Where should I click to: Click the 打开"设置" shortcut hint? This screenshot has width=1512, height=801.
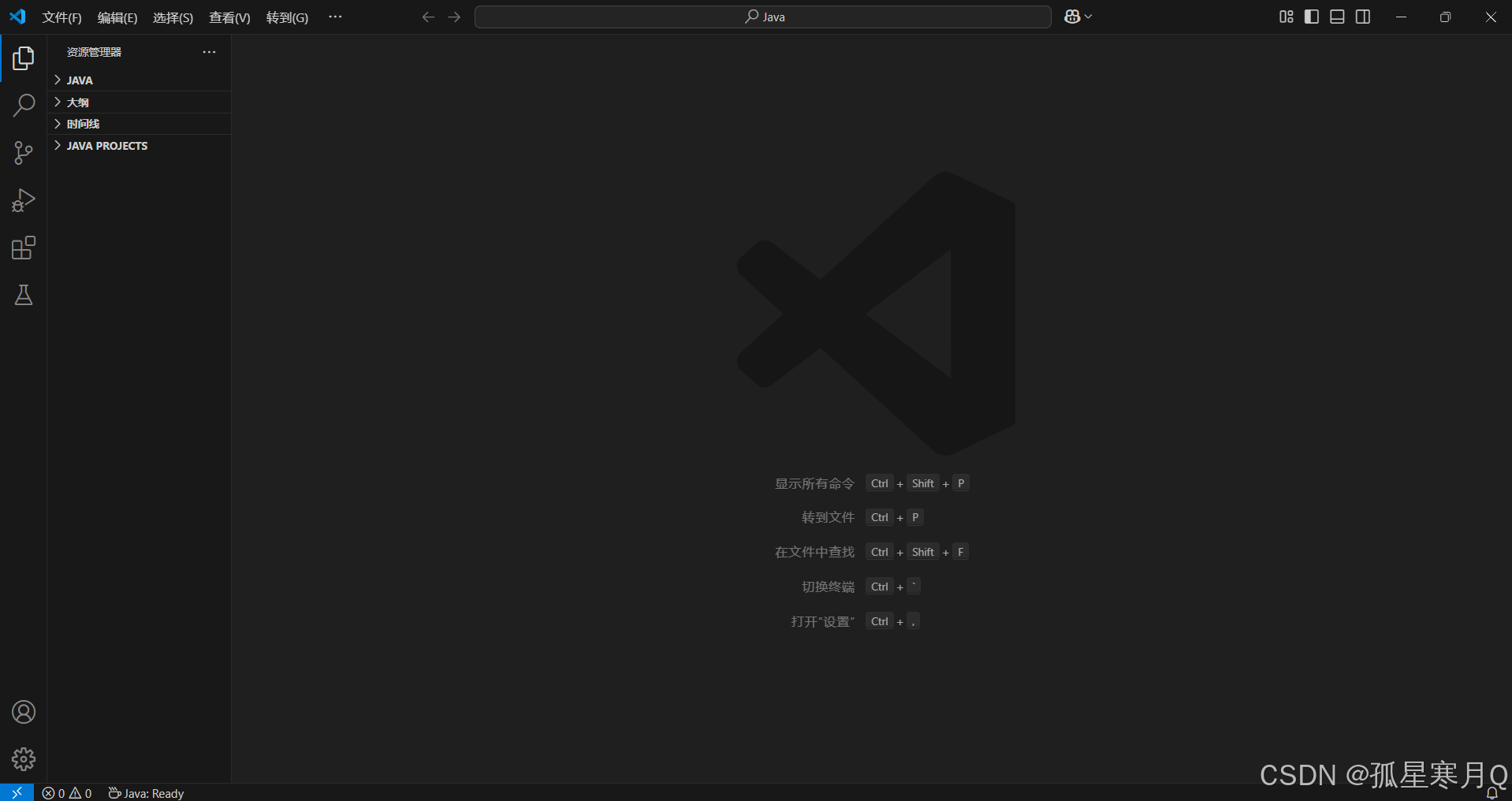tap(822, 621)
